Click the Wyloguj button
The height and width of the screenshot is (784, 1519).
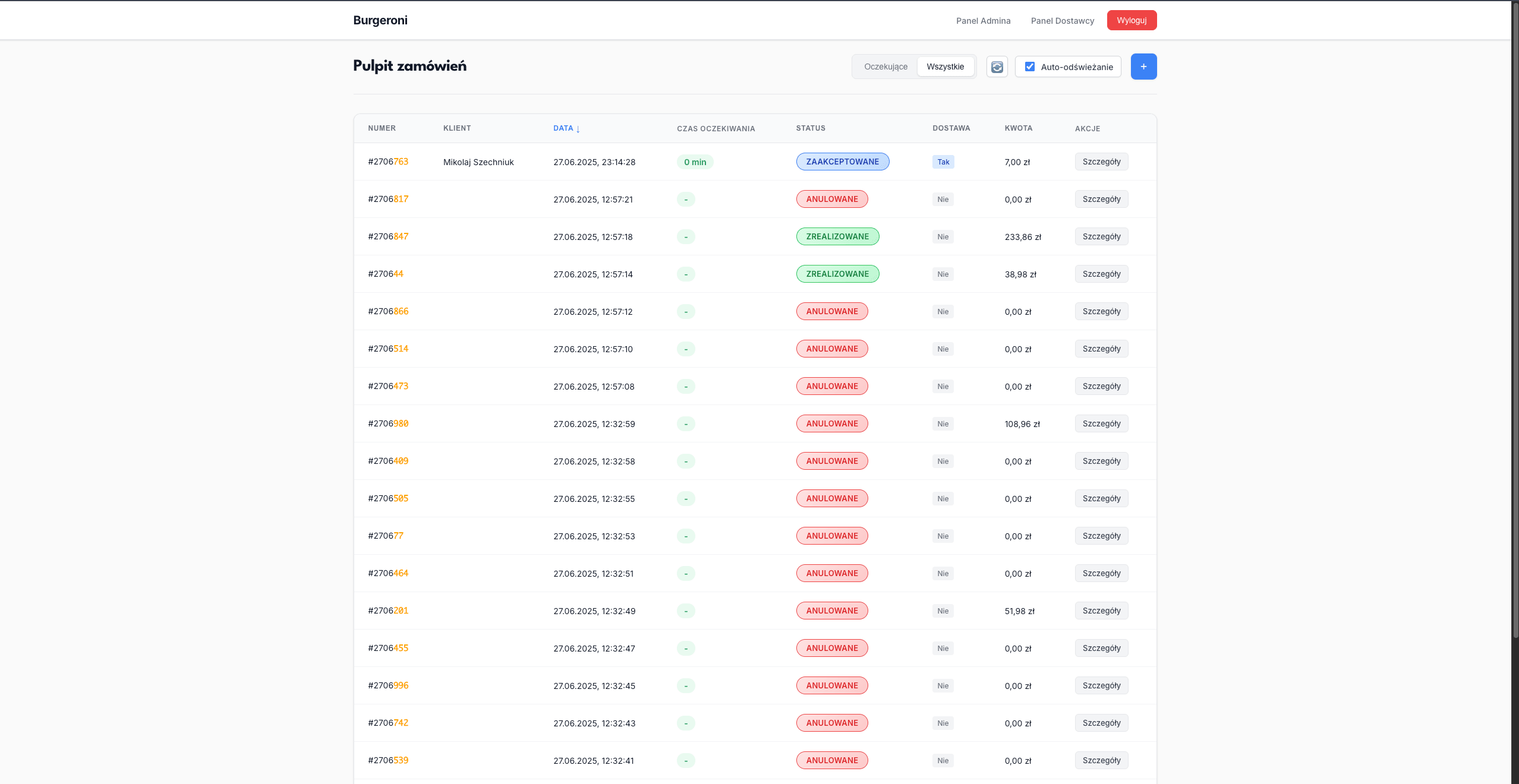point(1132,20)
